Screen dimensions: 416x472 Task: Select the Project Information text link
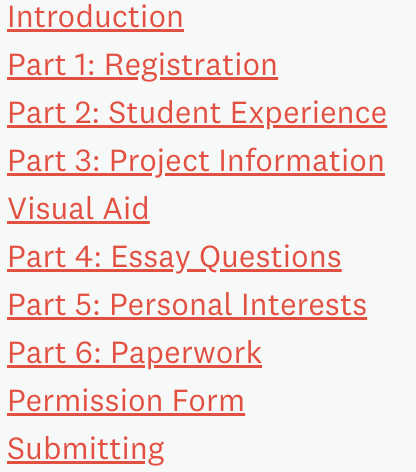point(247,162)
